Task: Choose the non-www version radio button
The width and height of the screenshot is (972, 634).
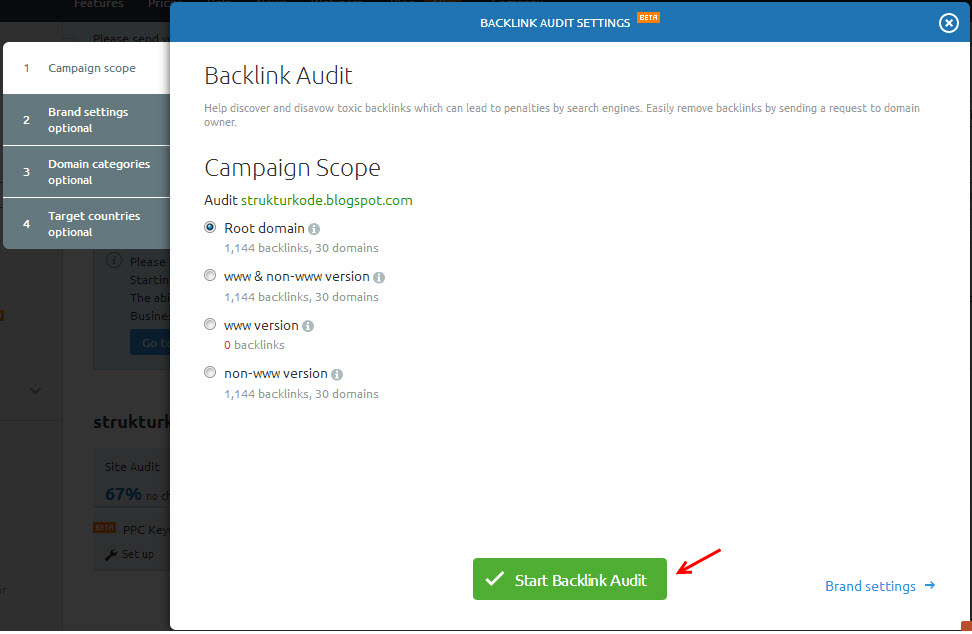Action: click(210, 372)
